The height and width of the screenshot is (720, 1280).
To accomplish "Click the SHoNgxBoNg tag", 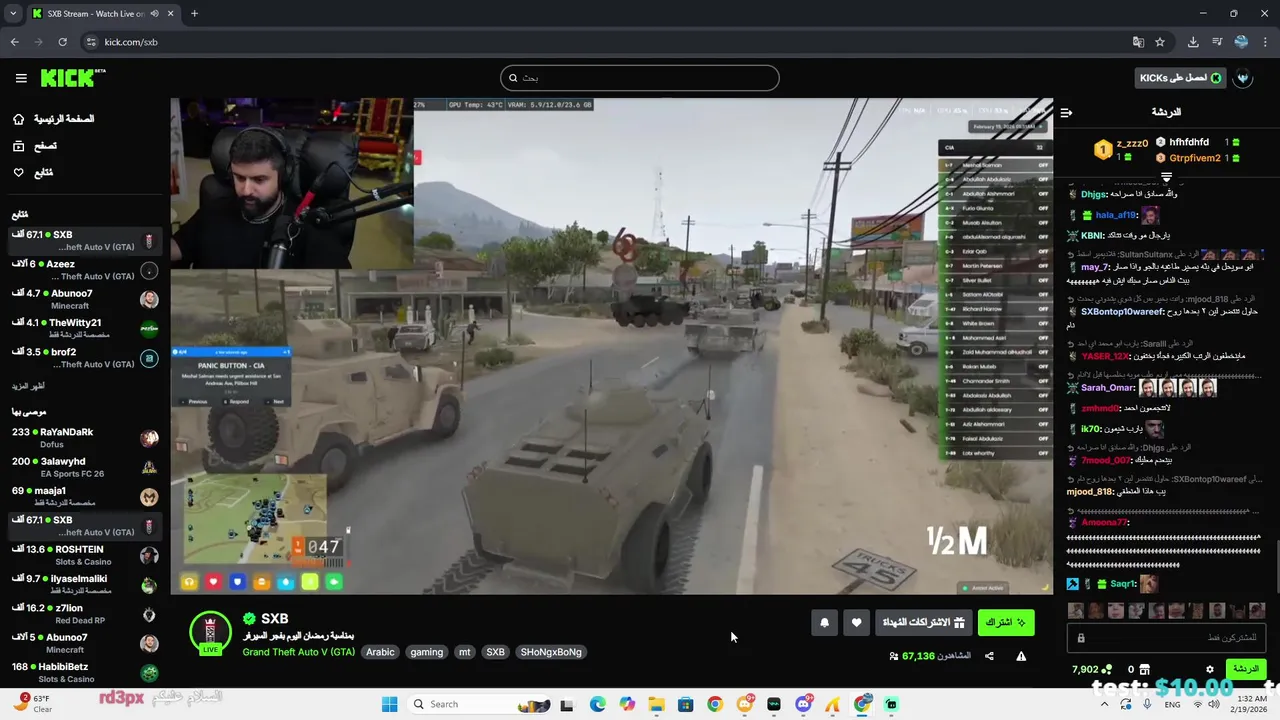I will (551, 652).
